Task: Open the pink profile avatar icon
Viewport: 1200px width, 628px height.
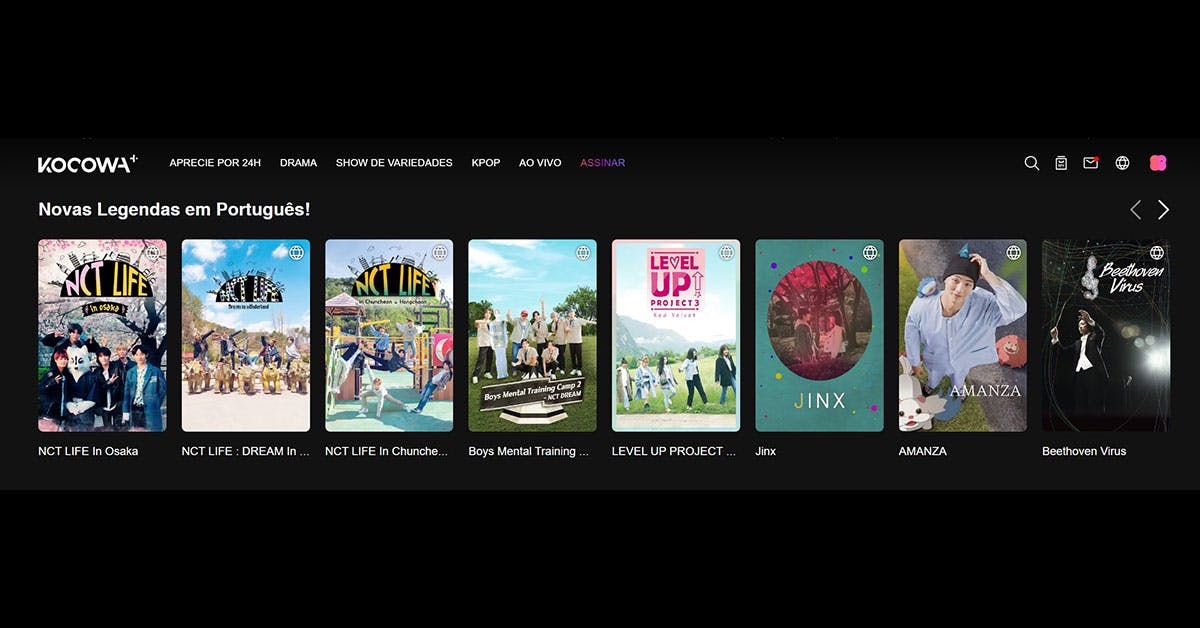Action: (1158, 163)
